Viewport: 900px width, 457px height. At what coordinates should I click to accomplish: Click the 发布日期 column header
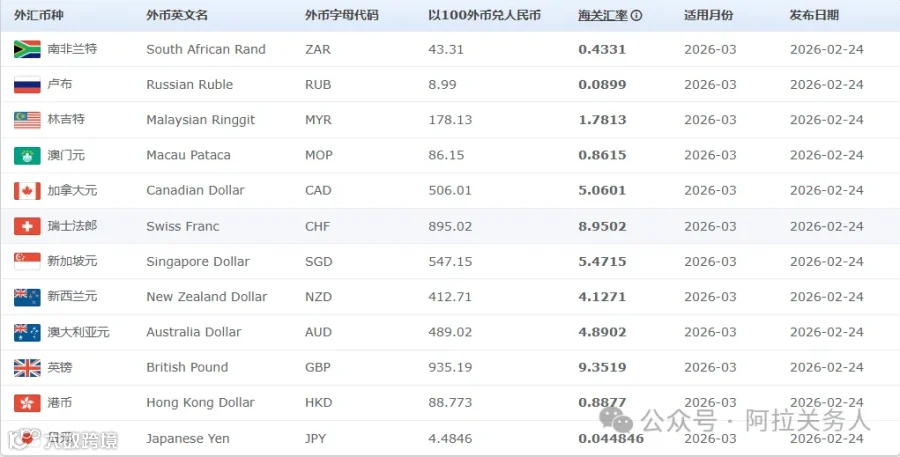[x=814, y=16]
